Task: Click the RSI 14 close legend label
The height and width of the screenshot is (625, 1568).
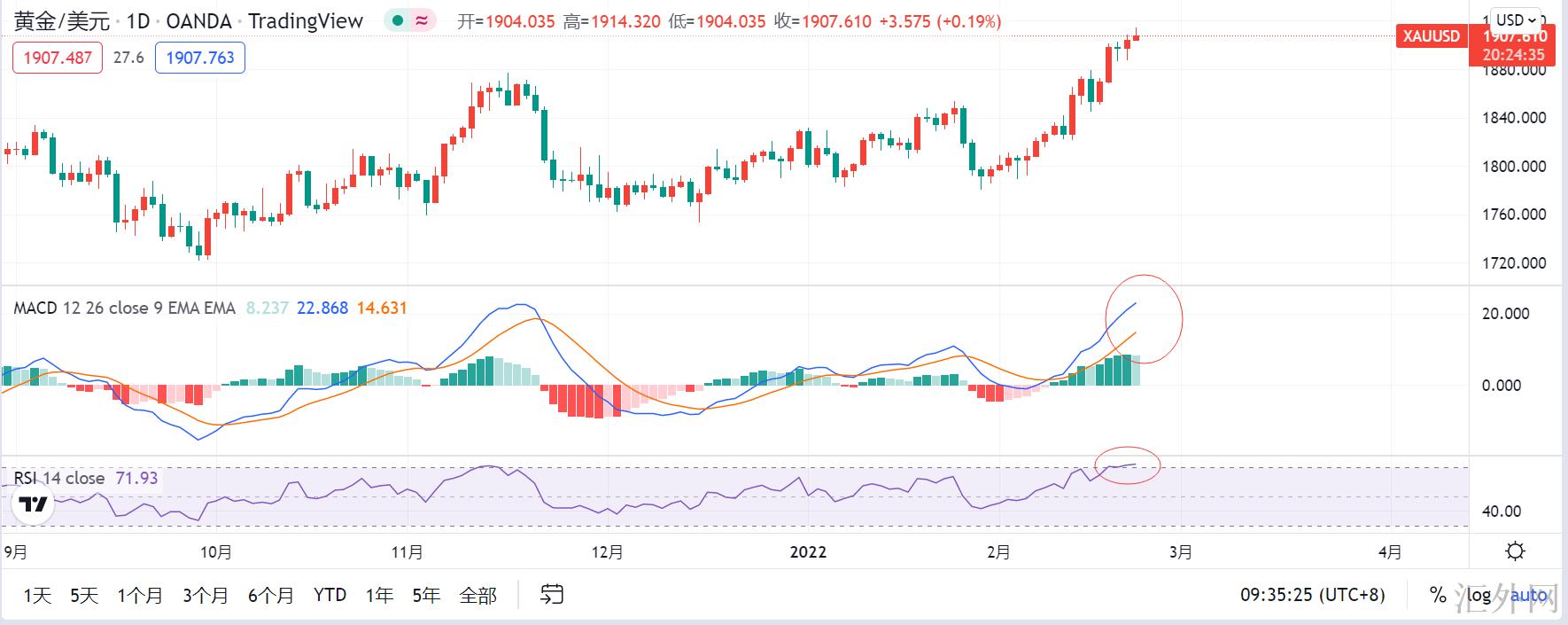Action: 59,478
